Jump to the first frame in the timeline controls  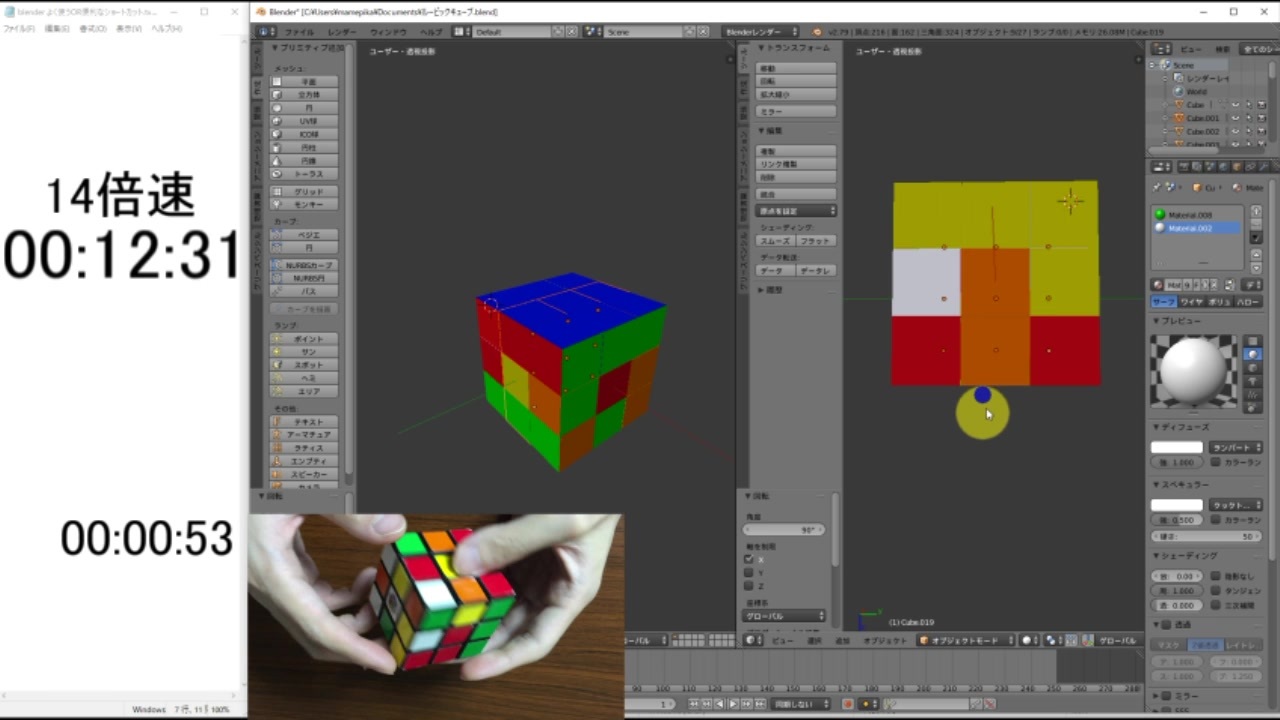click(692, 702)
